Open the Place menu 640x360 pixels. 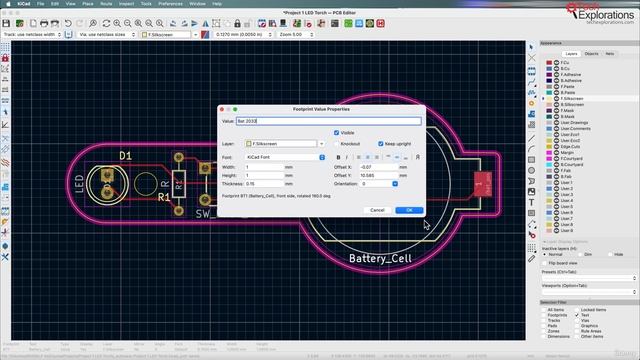pos(88,4)
